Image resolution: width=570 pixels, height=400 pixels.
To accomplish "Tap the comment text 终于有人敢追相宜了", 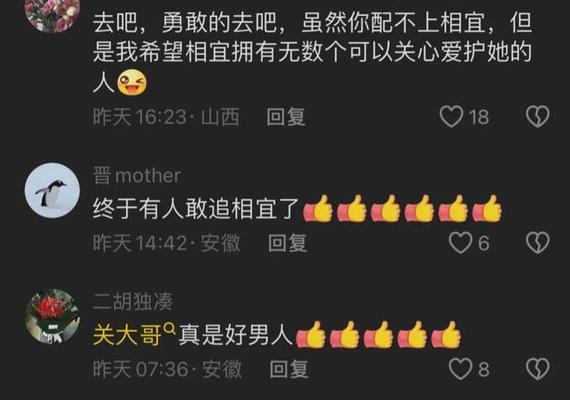I will 196,209.
